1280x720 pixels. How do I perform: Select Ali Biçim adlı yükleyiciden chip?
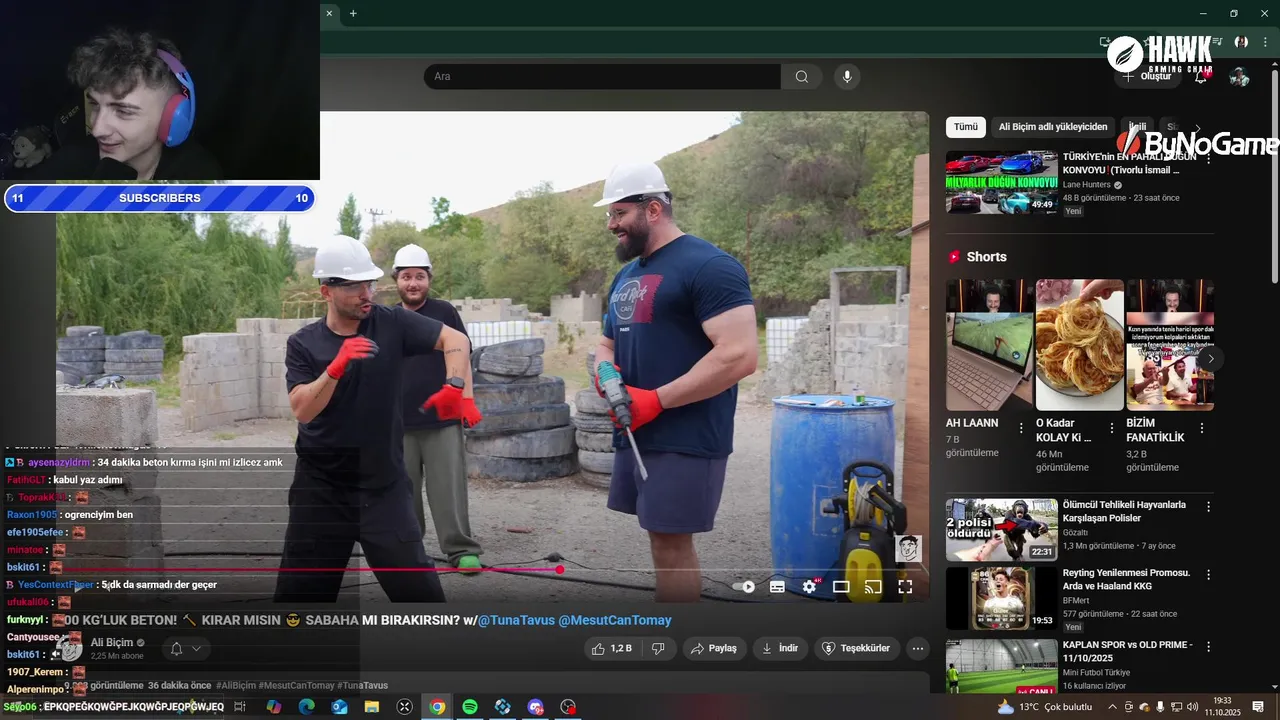click(x=1053, y=127)
